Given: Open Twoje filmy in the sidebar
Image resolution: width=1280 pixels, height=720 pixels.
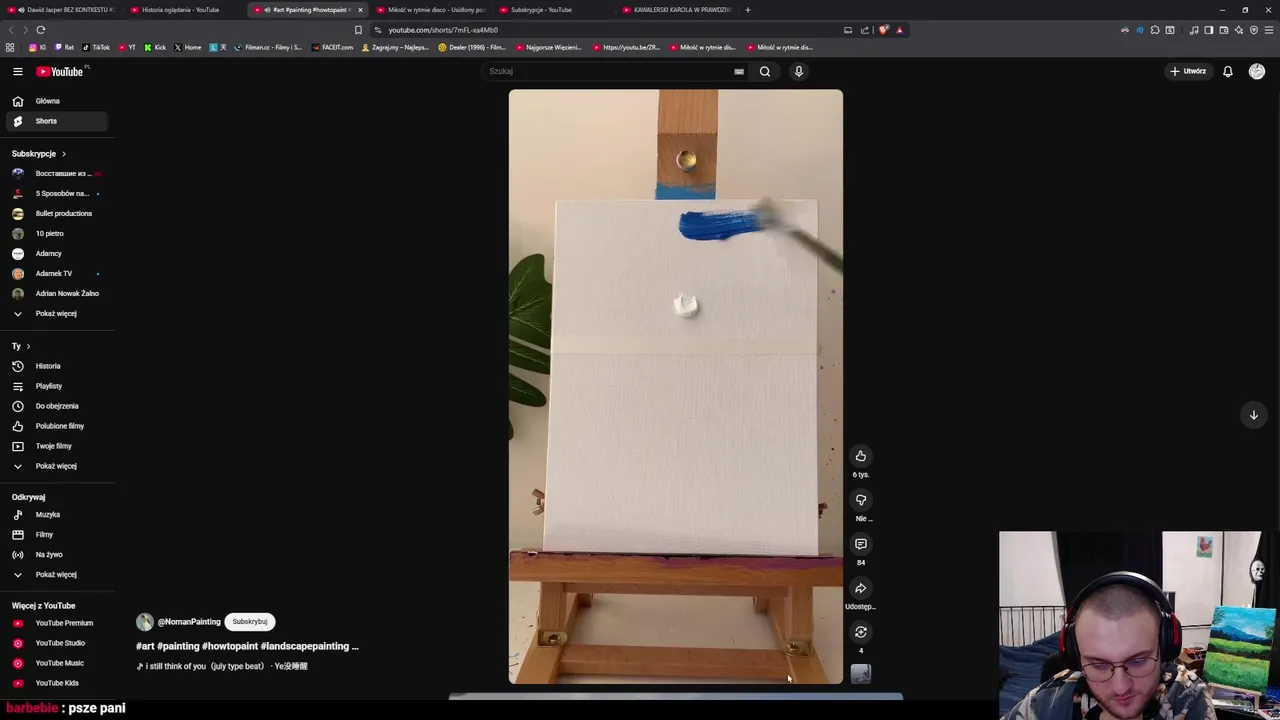Looking at the screenshot, I should pyautogui.click(x=56, y=446).
